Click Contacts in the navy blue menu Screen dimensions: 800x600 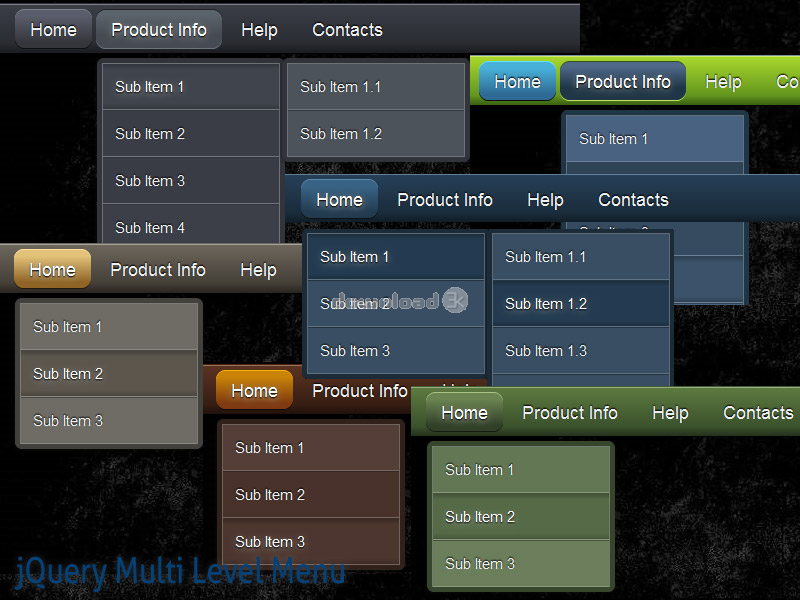pos(633,199)
